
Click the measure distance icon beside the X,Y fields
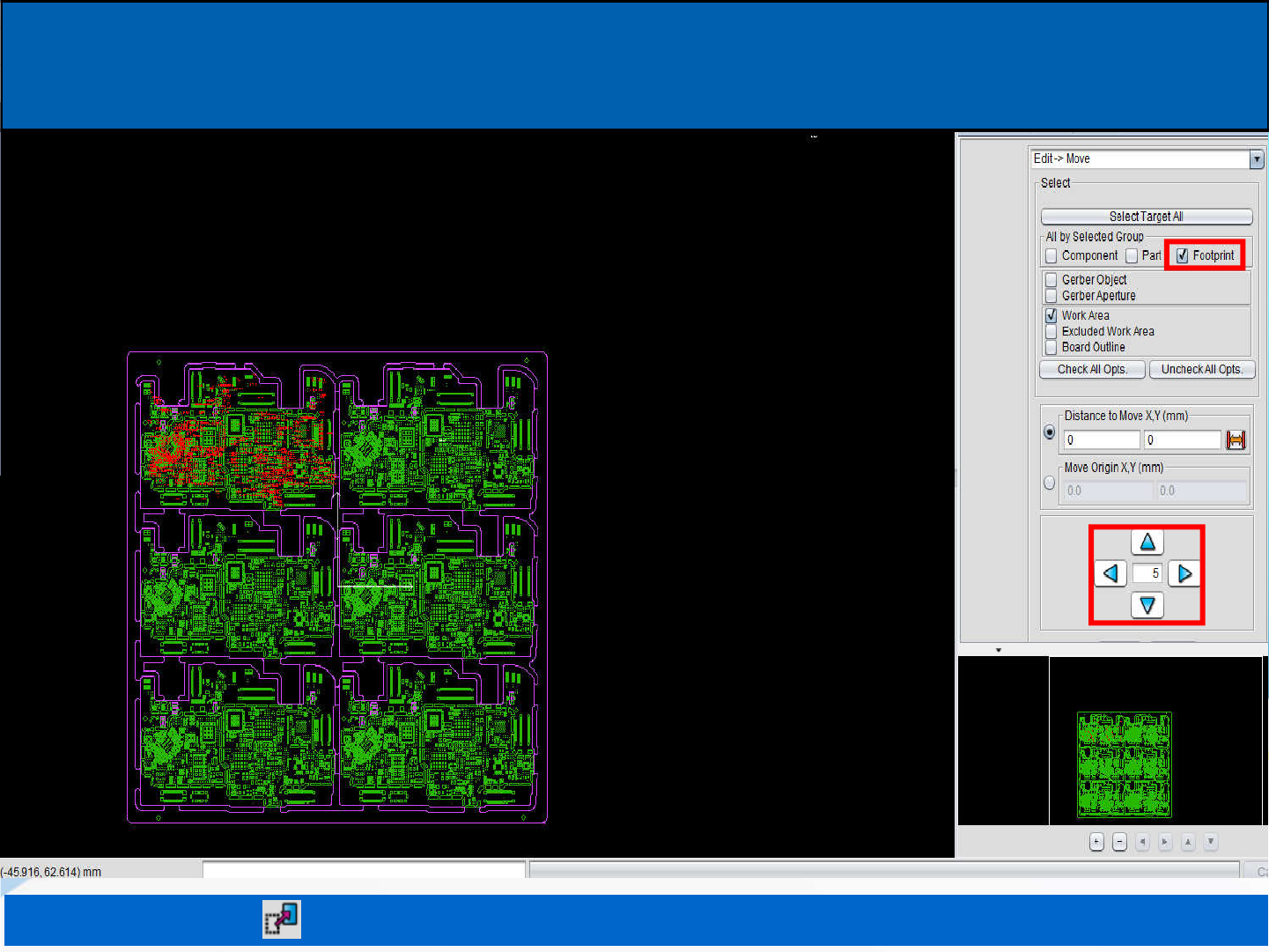(x=1236, y=440)
